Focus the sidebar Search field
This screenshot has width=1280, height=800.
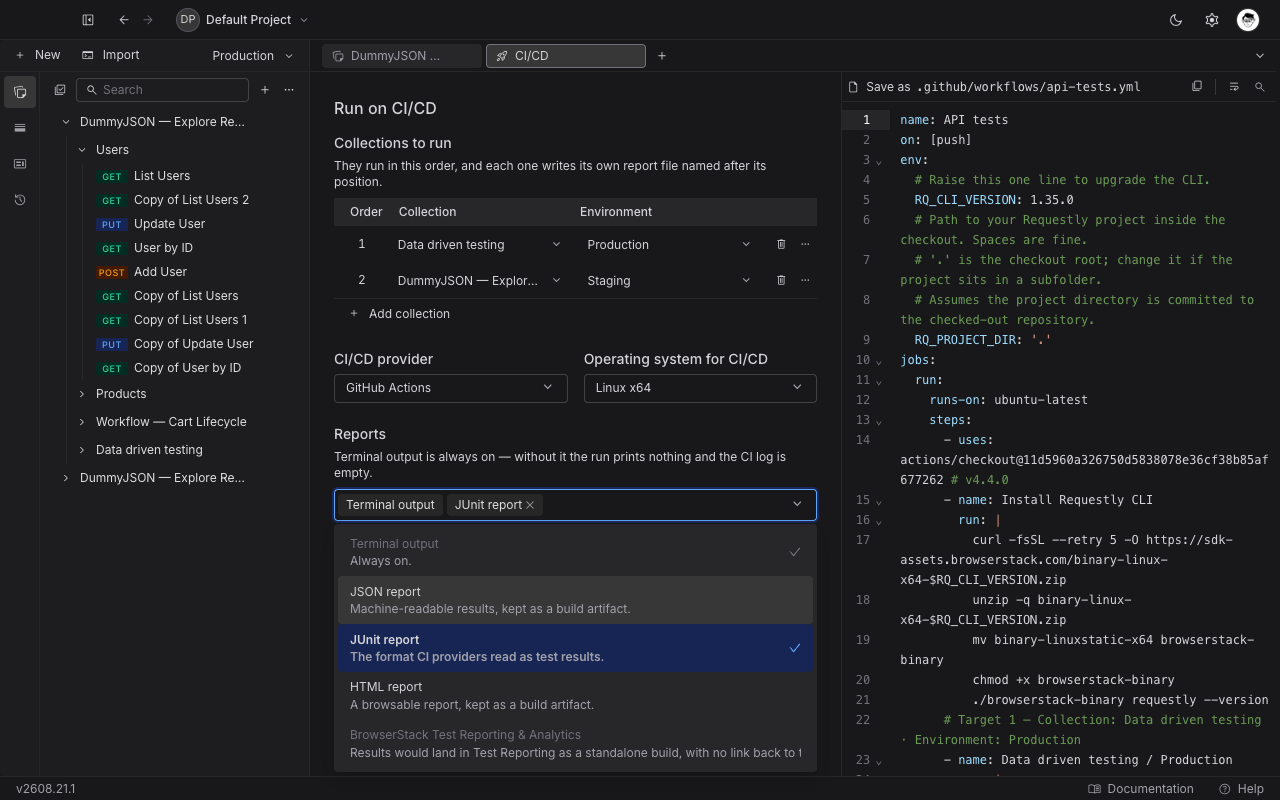(x=162, y=90)
